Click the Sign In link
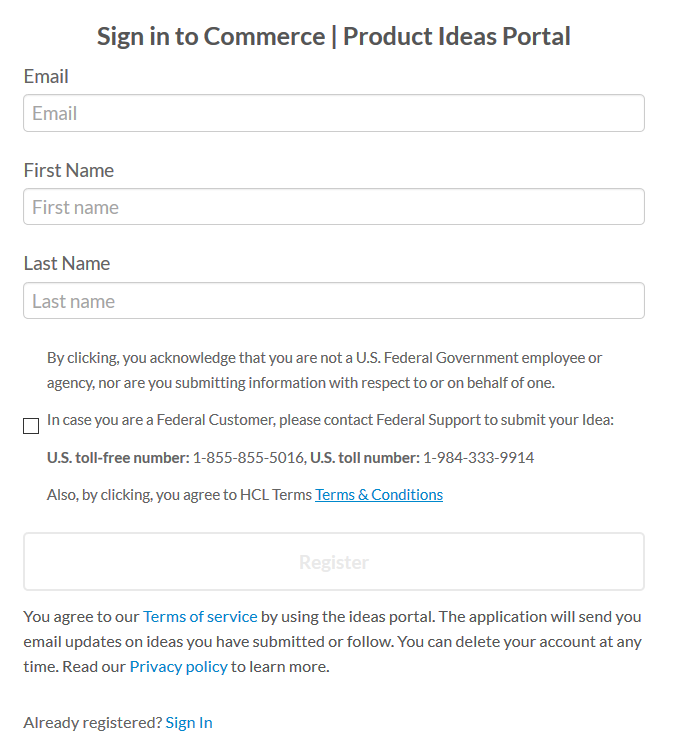The width and height of the screenshot is (678, 747). point(189,722)
